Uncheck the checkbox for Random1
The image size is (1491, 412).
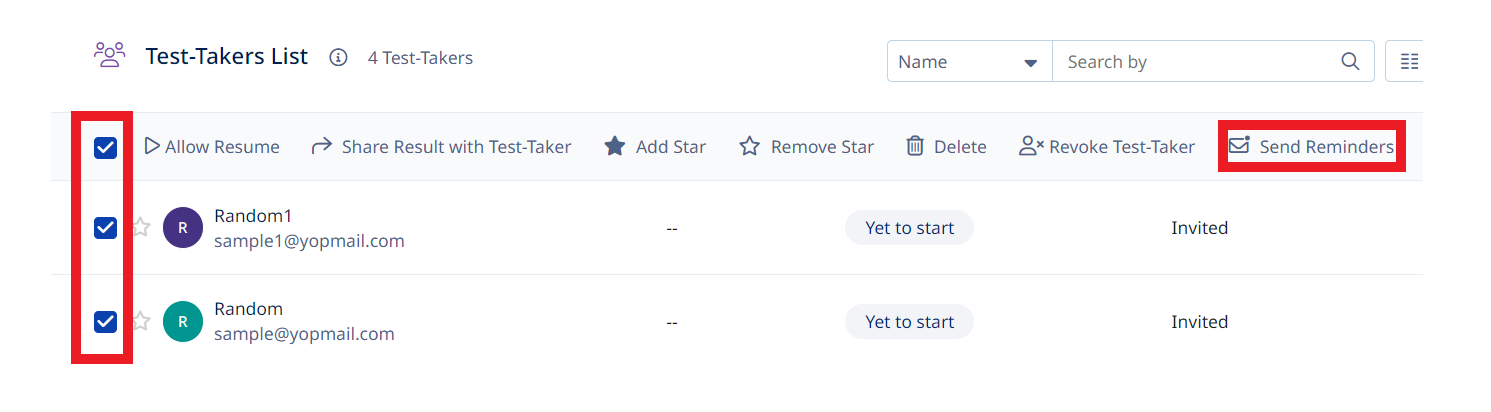point(105,228)
